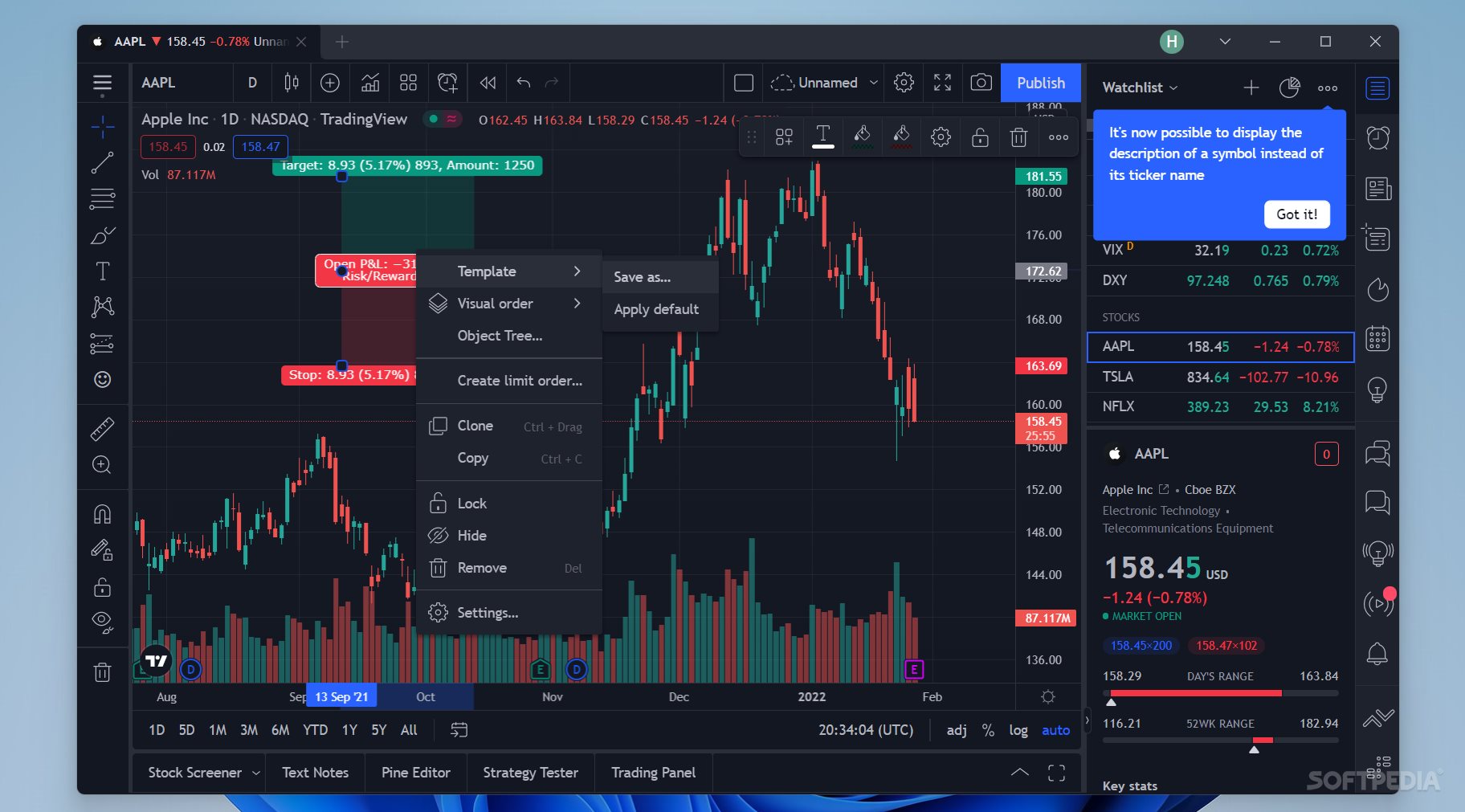Open the measure/ruler tool
Image resolution: width=1465 pixels, height=812 pixels.
coord(103,430)
